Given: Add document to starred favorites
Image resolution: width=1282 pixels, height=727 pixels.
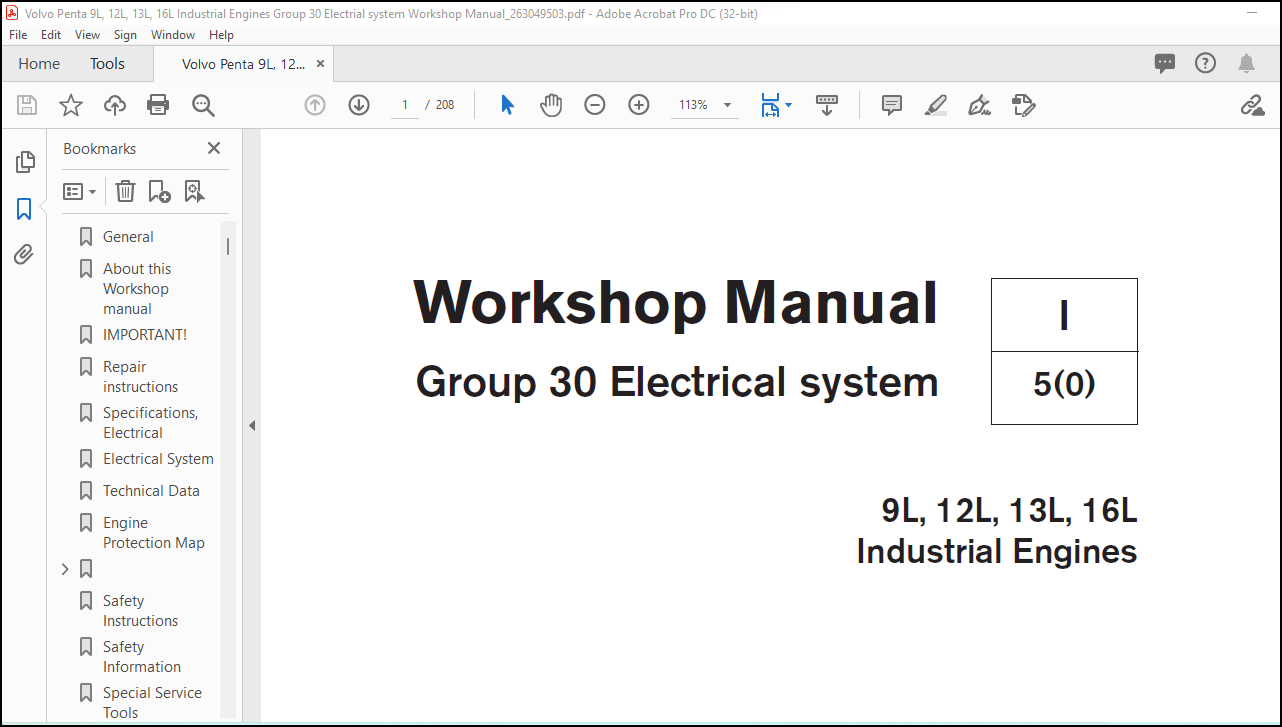Looking at the screenshot, I should coord(71,105).
